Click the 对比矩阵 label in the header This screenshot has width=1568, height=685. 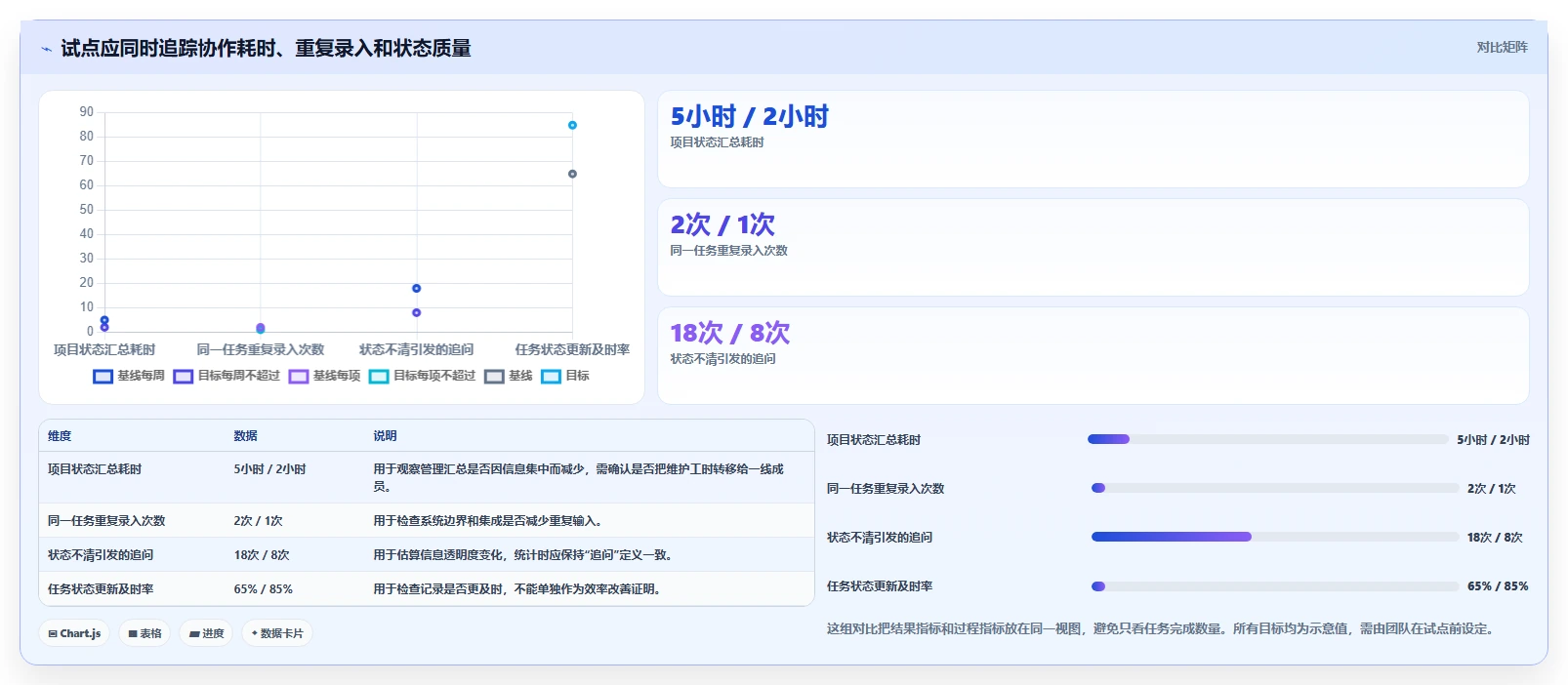1502,47
